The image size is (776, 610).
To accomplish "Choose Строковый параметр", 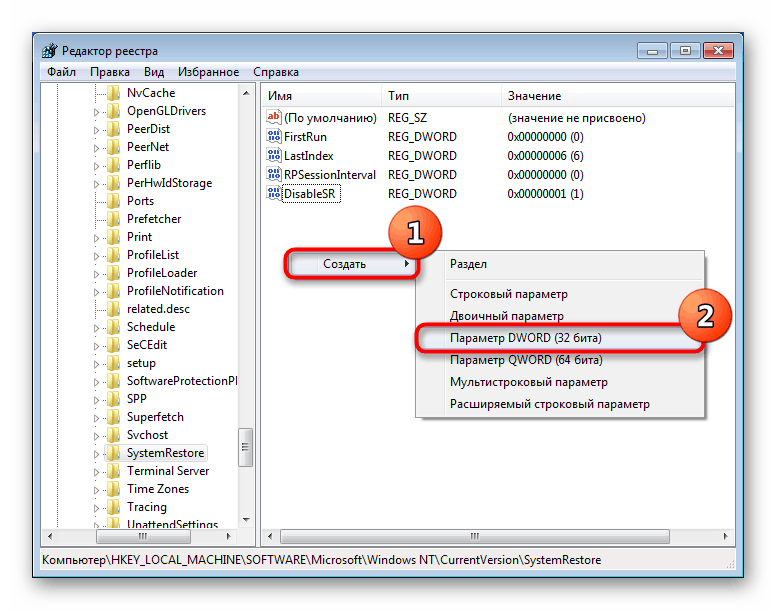I will [560, 294].
